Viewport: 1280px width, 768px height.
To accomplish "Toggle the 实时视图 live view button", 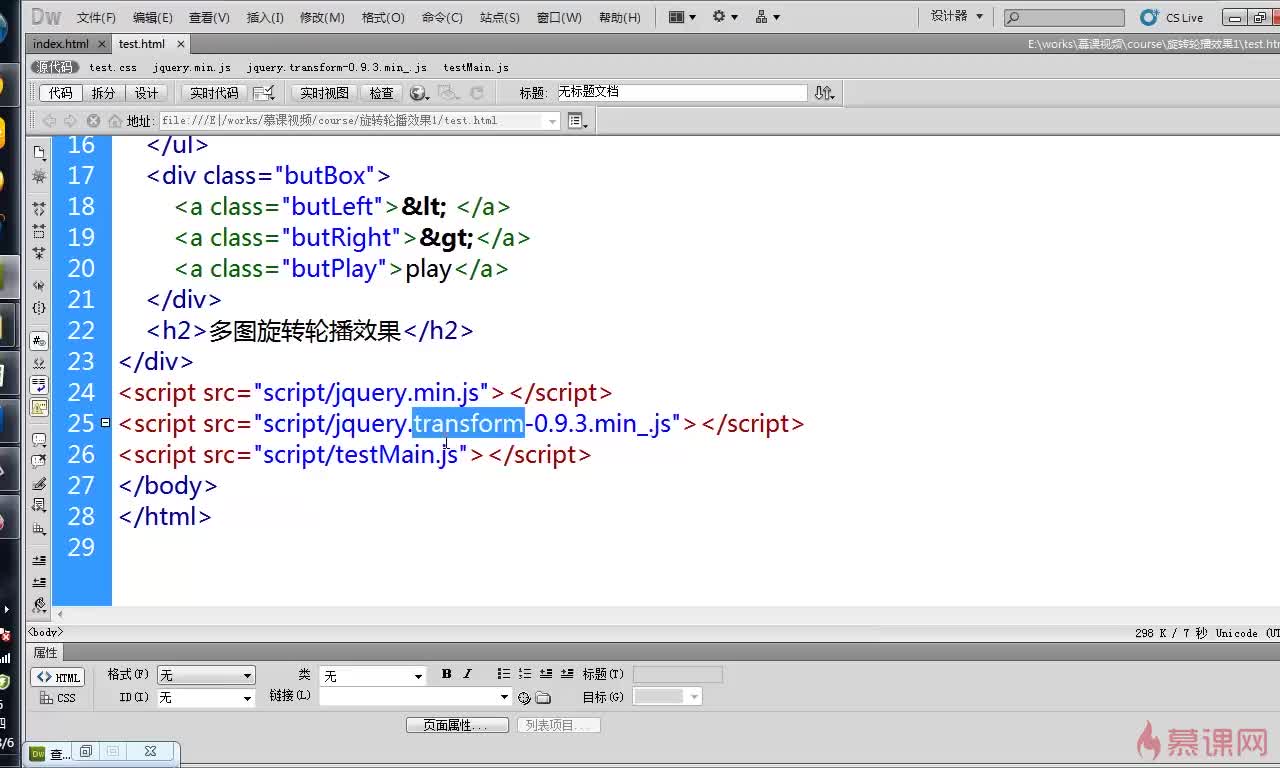I will (x=324, y=93).
